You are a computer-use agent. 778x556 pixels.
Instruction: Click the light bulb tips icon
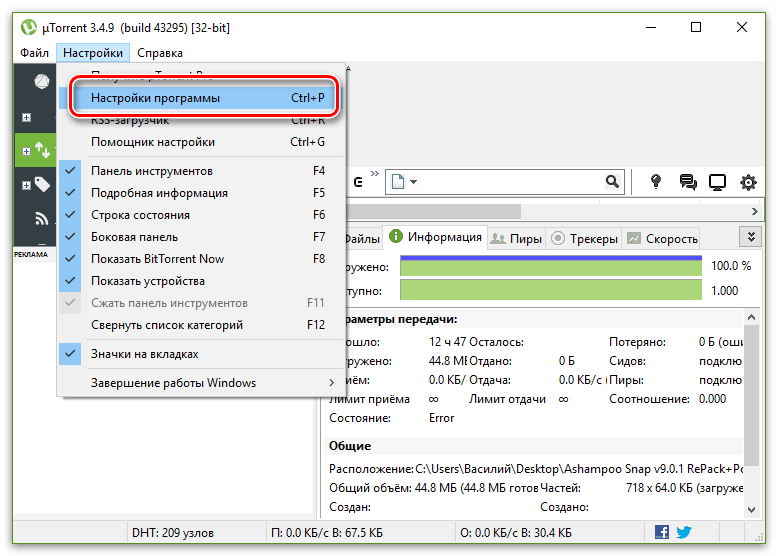tap(656, 182)
